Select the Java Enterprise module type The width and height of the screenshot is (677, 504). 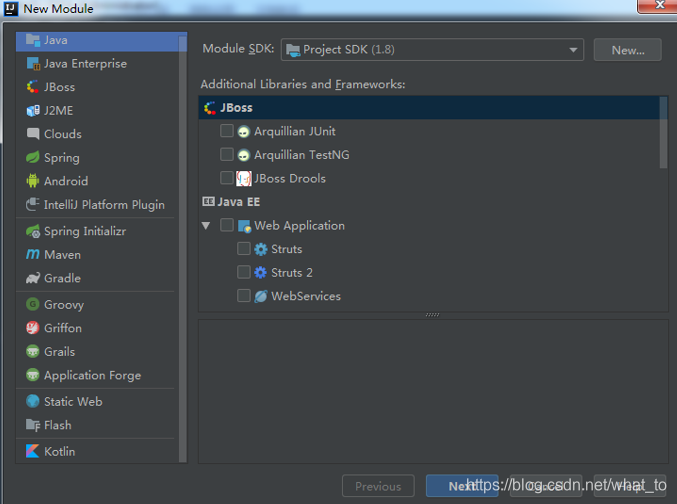click(x=97, y=63)
